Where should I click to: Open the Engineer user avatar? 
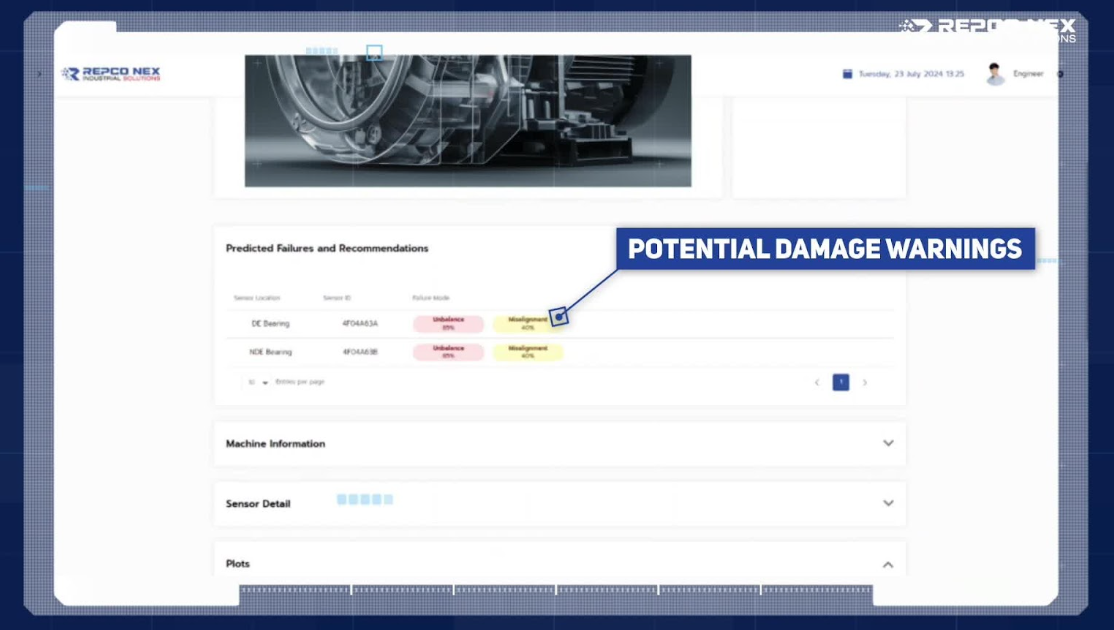[x=994, y=74]
